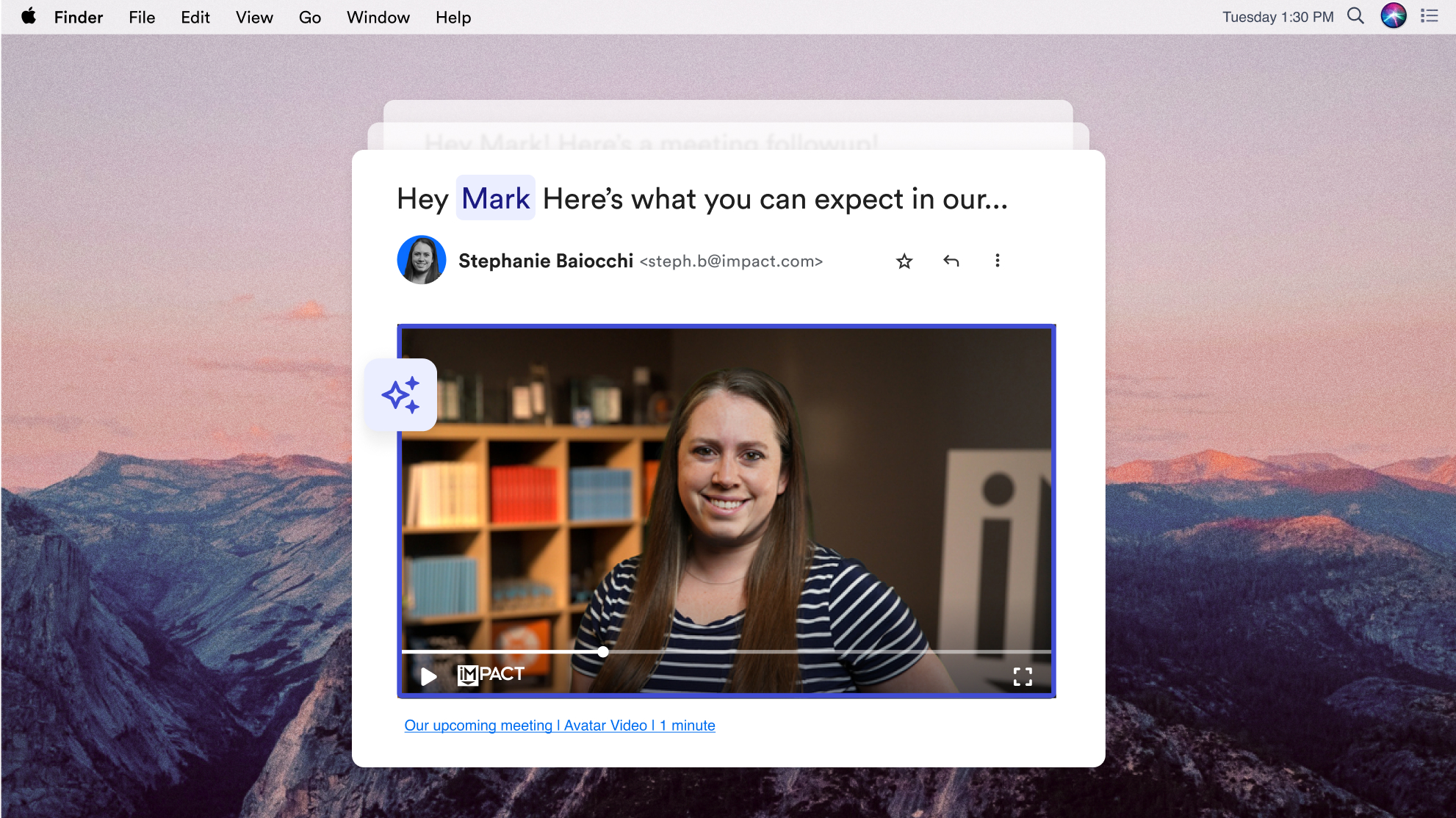The width and height of the screenshot is (1456, 818).
Task: Click the highlighted 'Mark' name tag
Action: tap(495, 198)
